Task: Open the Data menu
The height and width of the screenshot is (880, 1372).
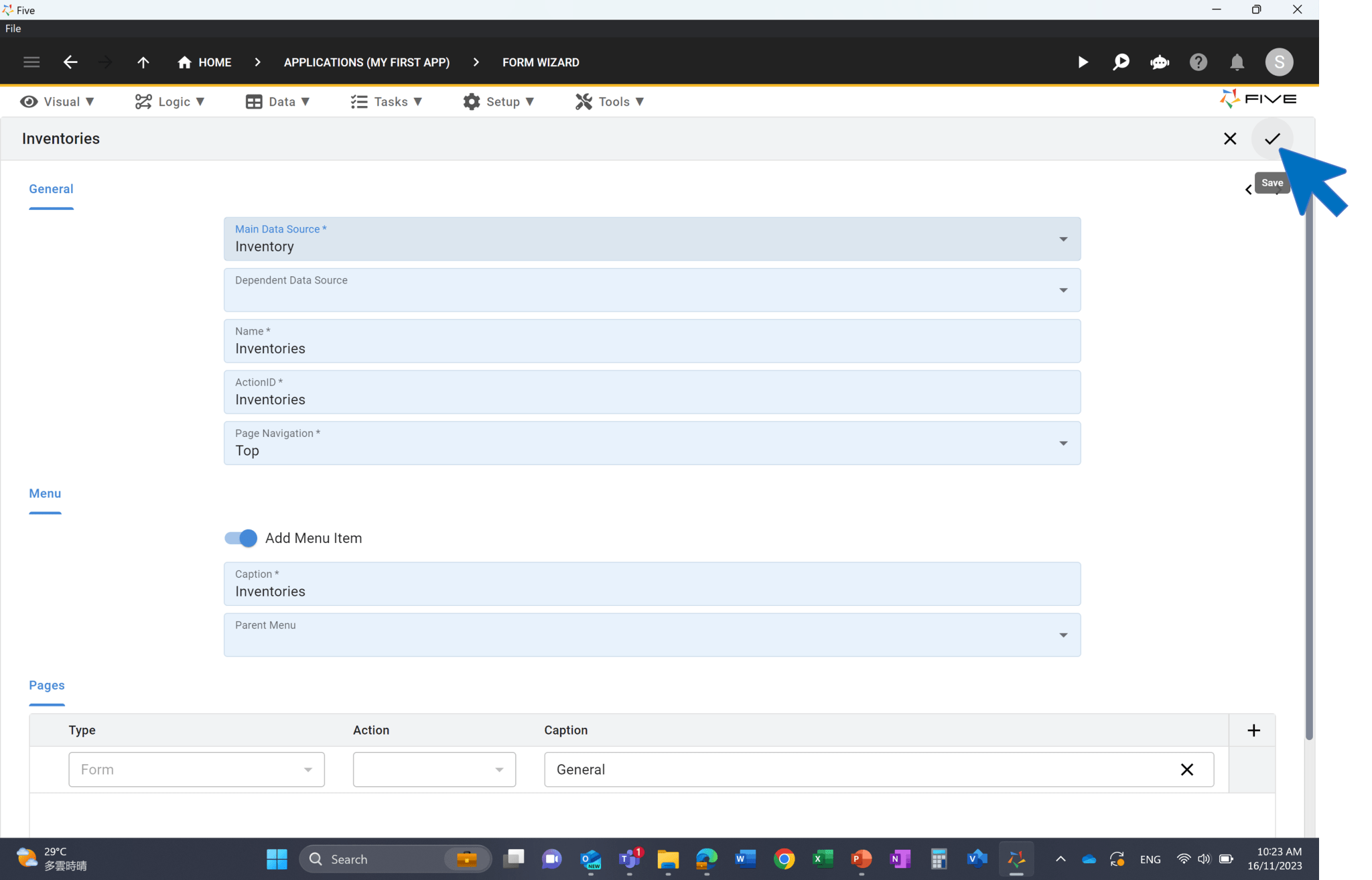Action: (278, 102)
